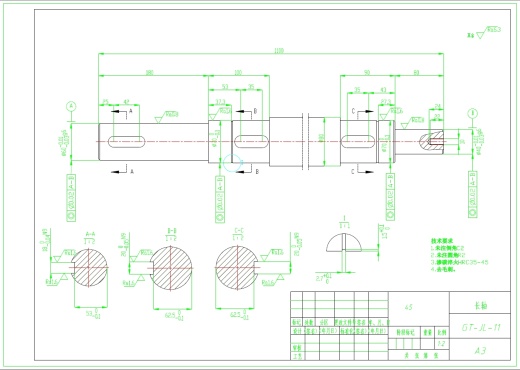The image size is (520, 370).
Task: Click the break line gap in shaft middle
Action: [305, 141]
